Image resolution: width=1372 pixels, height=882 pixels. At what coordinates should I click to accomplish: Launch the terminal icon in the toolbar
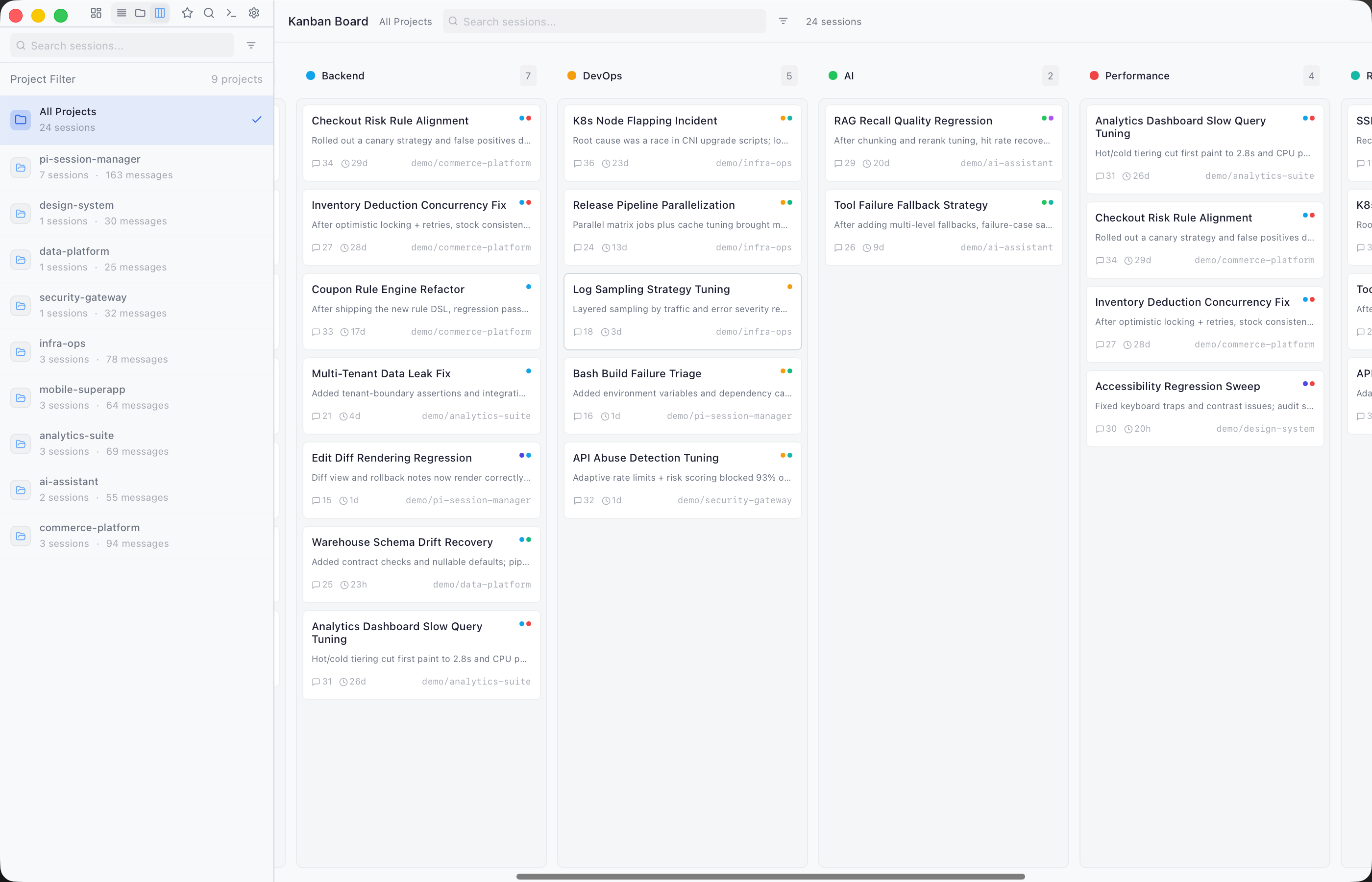(x=231, y=13)
